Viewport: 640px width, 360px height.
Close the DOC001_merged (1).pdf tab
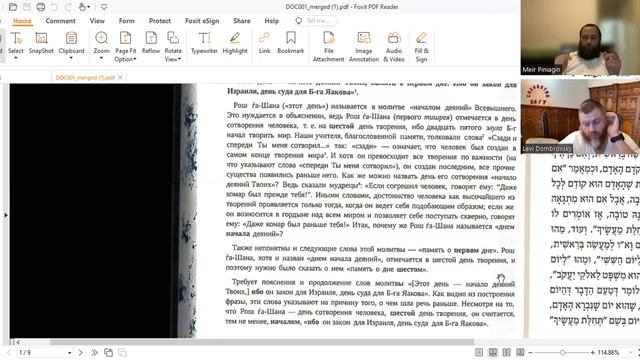coord(120,77)
